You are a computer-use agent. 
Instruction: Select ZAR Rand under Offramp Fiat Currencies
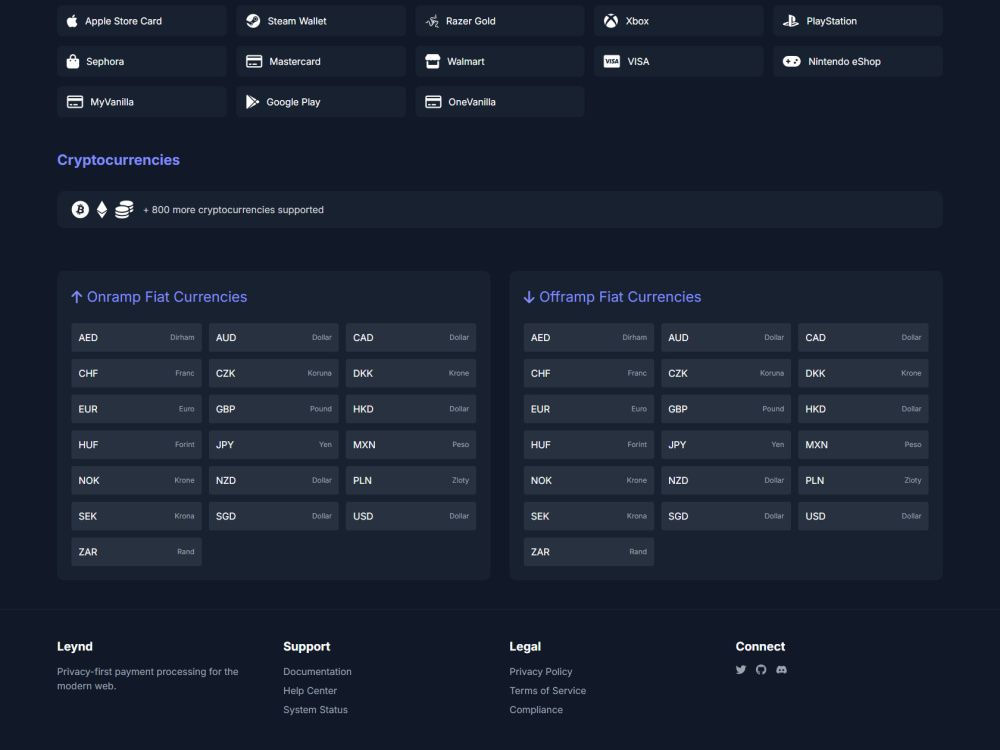click(x=589, y=552)
